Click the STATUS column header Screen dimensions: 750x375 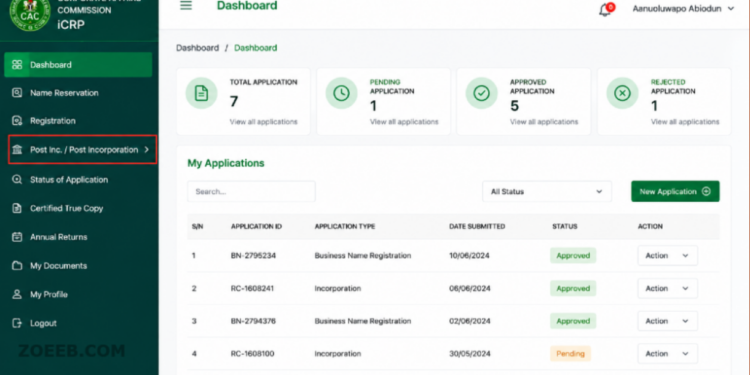564,226
